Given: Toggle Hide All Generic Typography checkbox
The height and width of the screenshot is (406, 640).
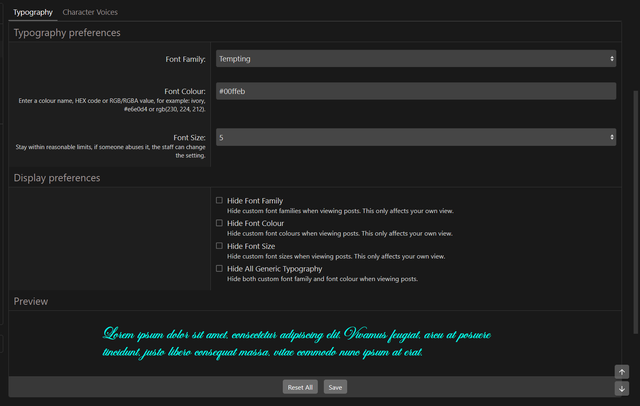Looking at the screenshot, I should pyautogui.click(x=220, y=268).
